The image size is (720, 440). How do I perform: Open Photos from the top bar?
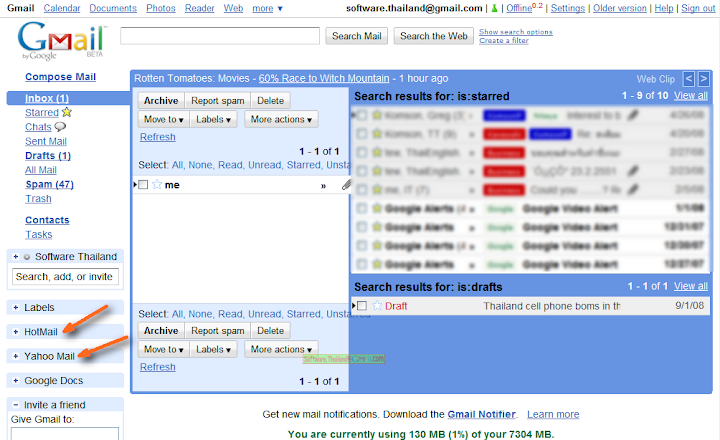(161, 8)
